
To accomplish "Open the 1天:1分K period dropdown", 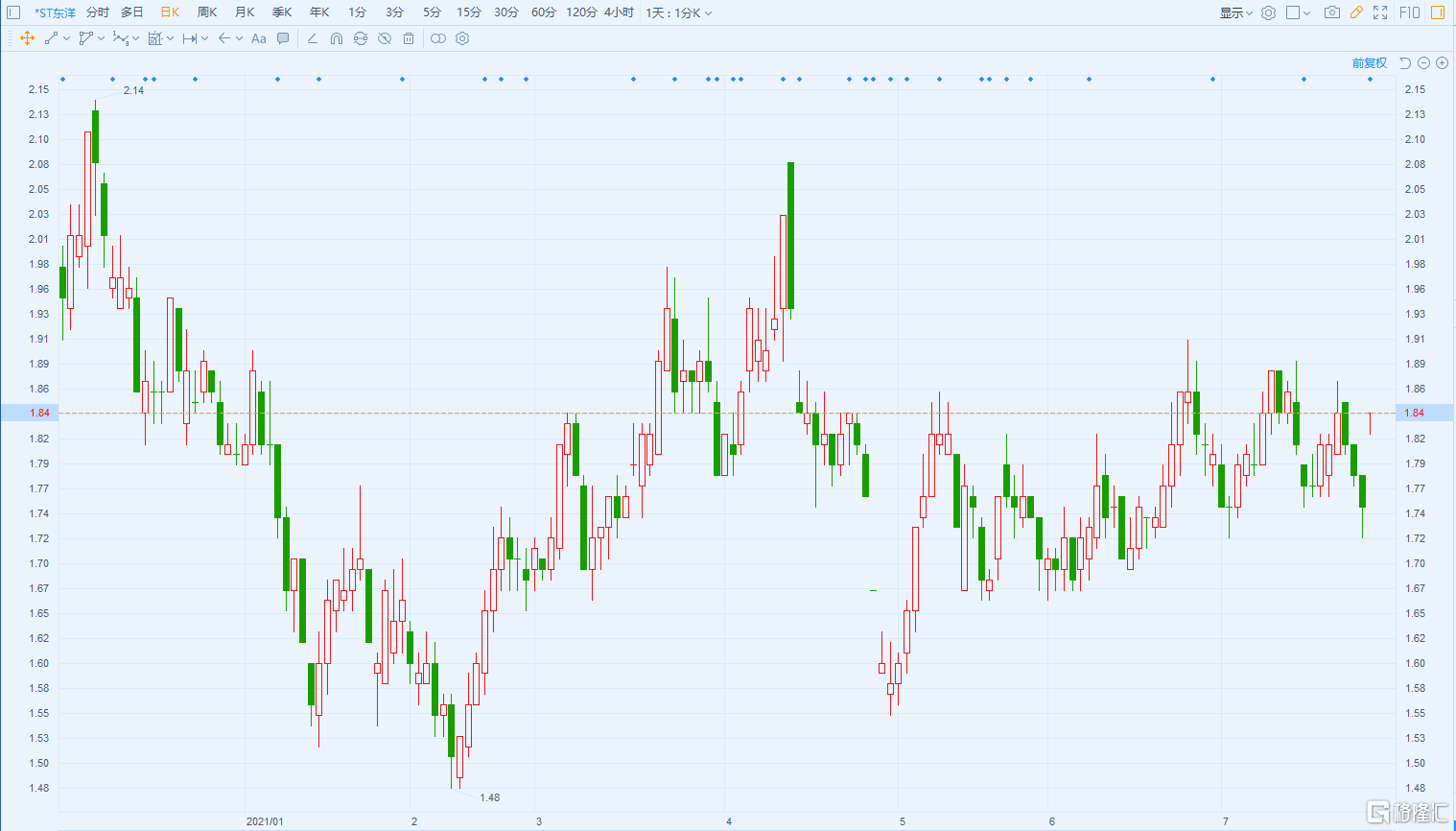I will (x=679, y=12).
